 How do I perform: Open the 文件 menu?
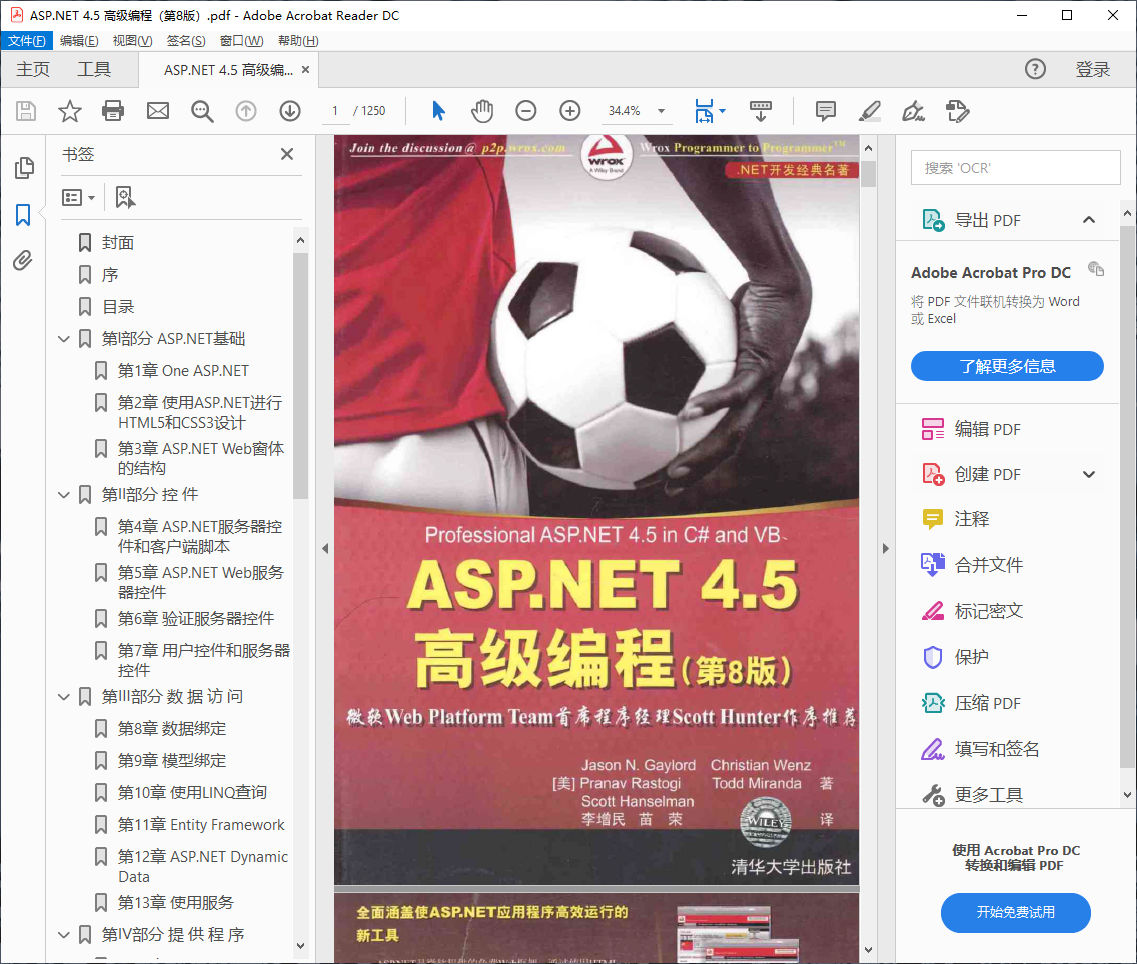pyautogui.click(x=26, y=41)
